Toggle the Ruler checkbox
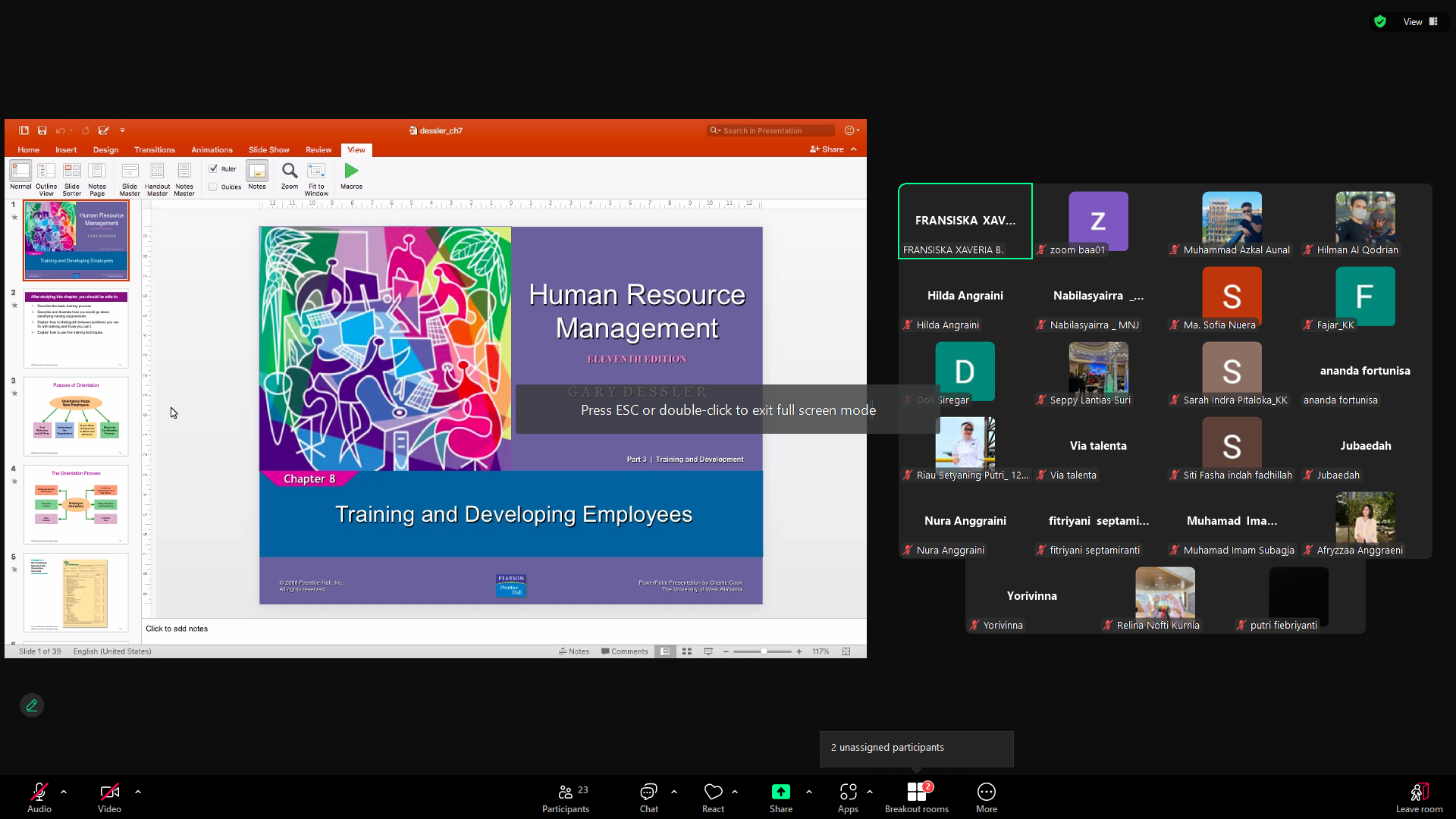Screen dimensions: 1456x819 pos(214,169)
